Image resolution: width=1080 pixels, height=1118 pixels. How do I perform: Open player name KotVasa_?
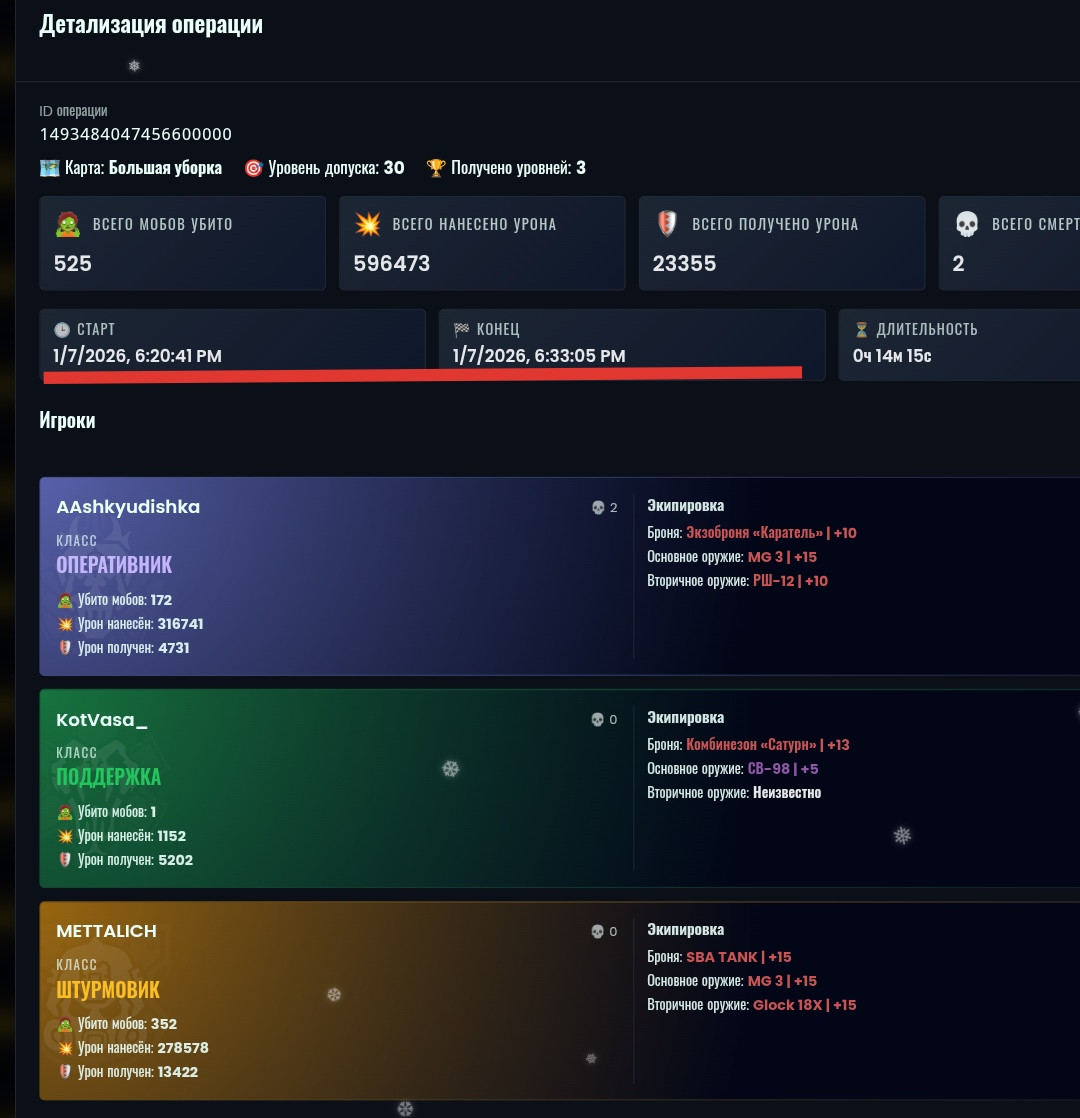tap(102, 720)
